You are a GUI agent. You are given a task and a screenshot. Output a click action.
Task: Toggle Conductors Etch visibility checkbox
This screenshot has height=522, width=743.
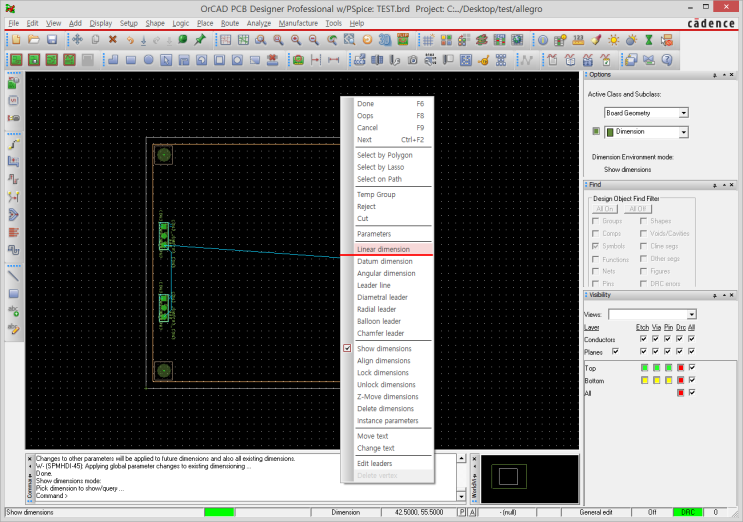641,339
